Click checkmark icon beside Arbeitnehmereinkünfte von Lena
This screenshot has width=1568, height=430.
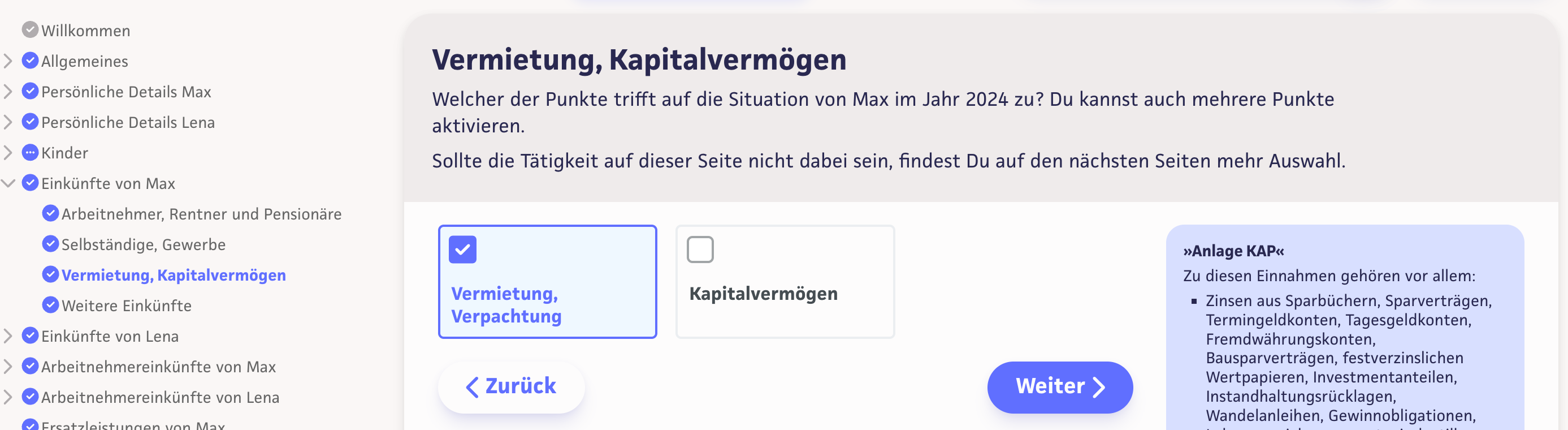point(30,397)
